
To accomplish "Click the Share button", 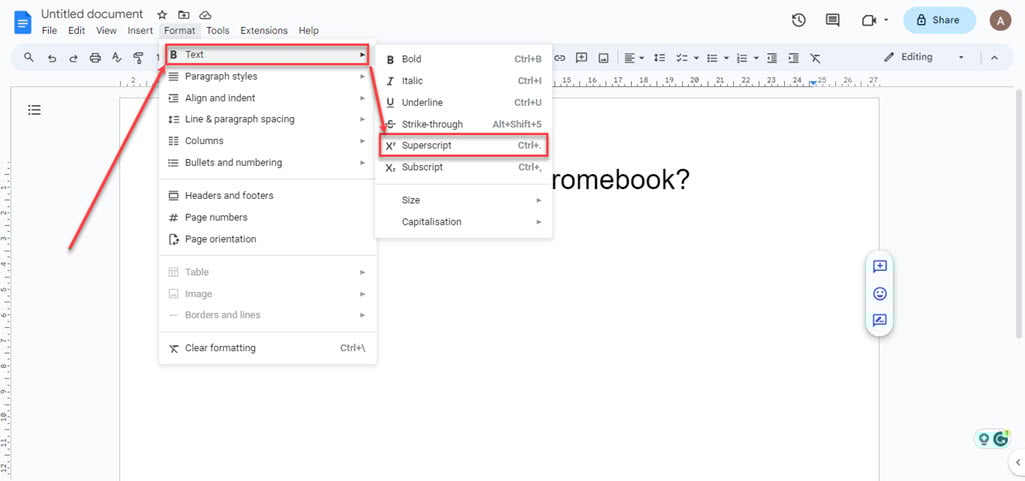I will tap(939, 20).
